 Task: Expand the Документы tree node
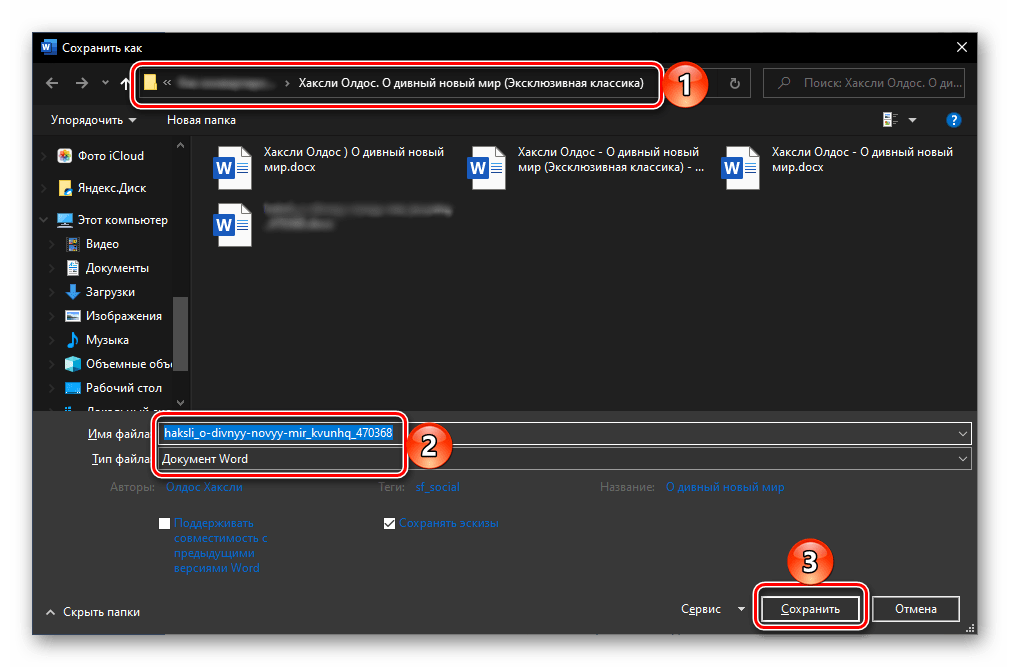coord(52,268)
